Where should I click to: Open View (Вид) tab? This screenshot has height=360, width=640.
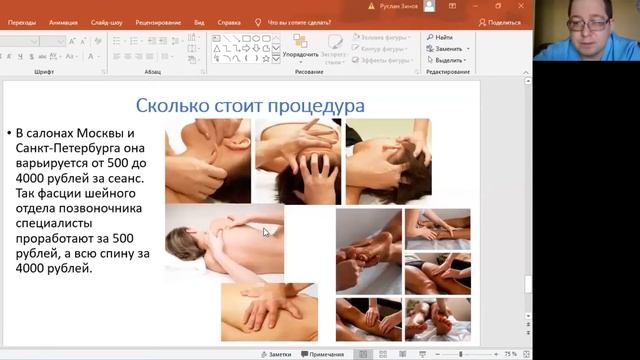point(199,22)
